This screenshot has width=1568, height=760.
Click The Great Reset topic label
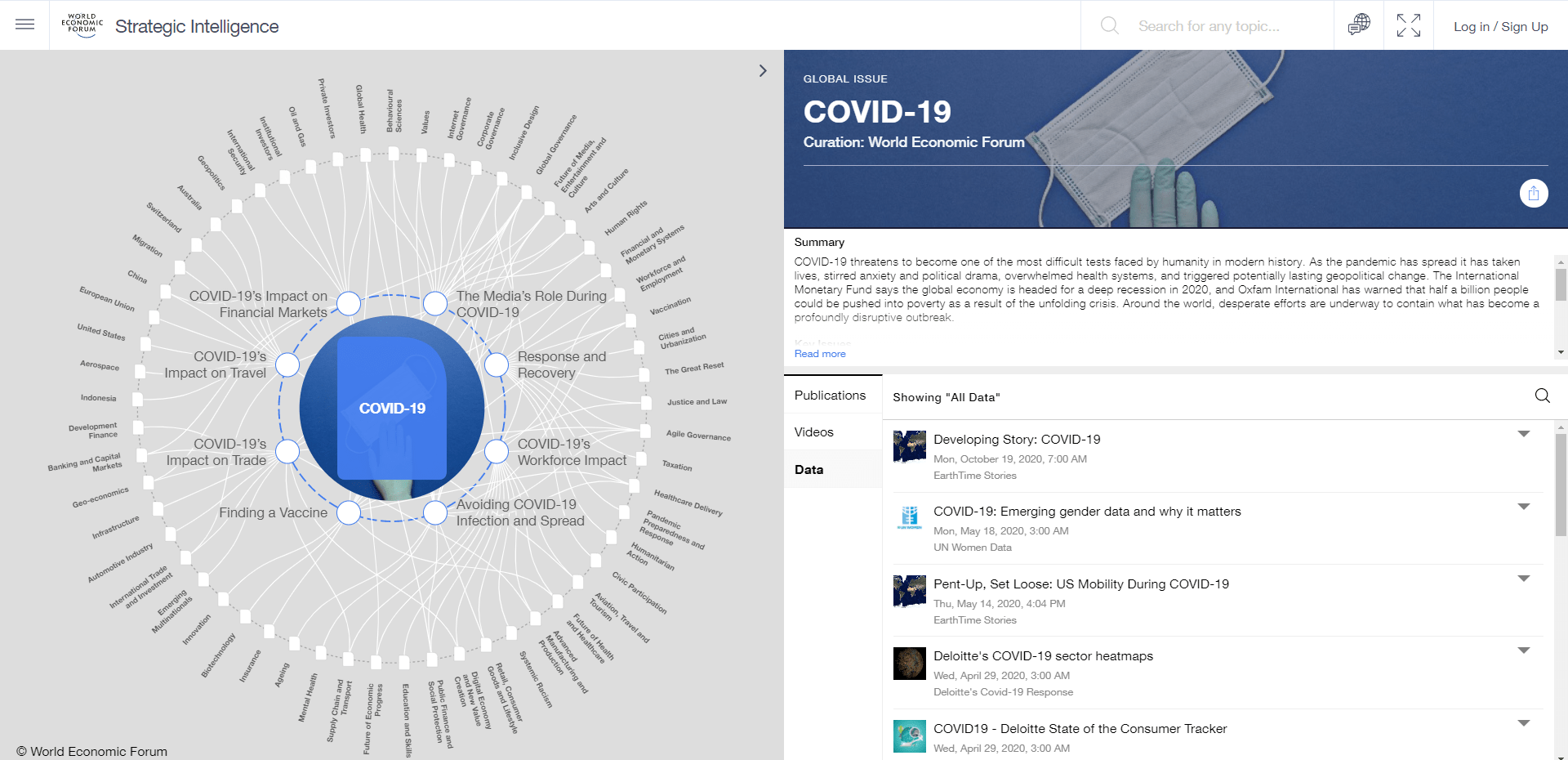click(x=694, y=369)
